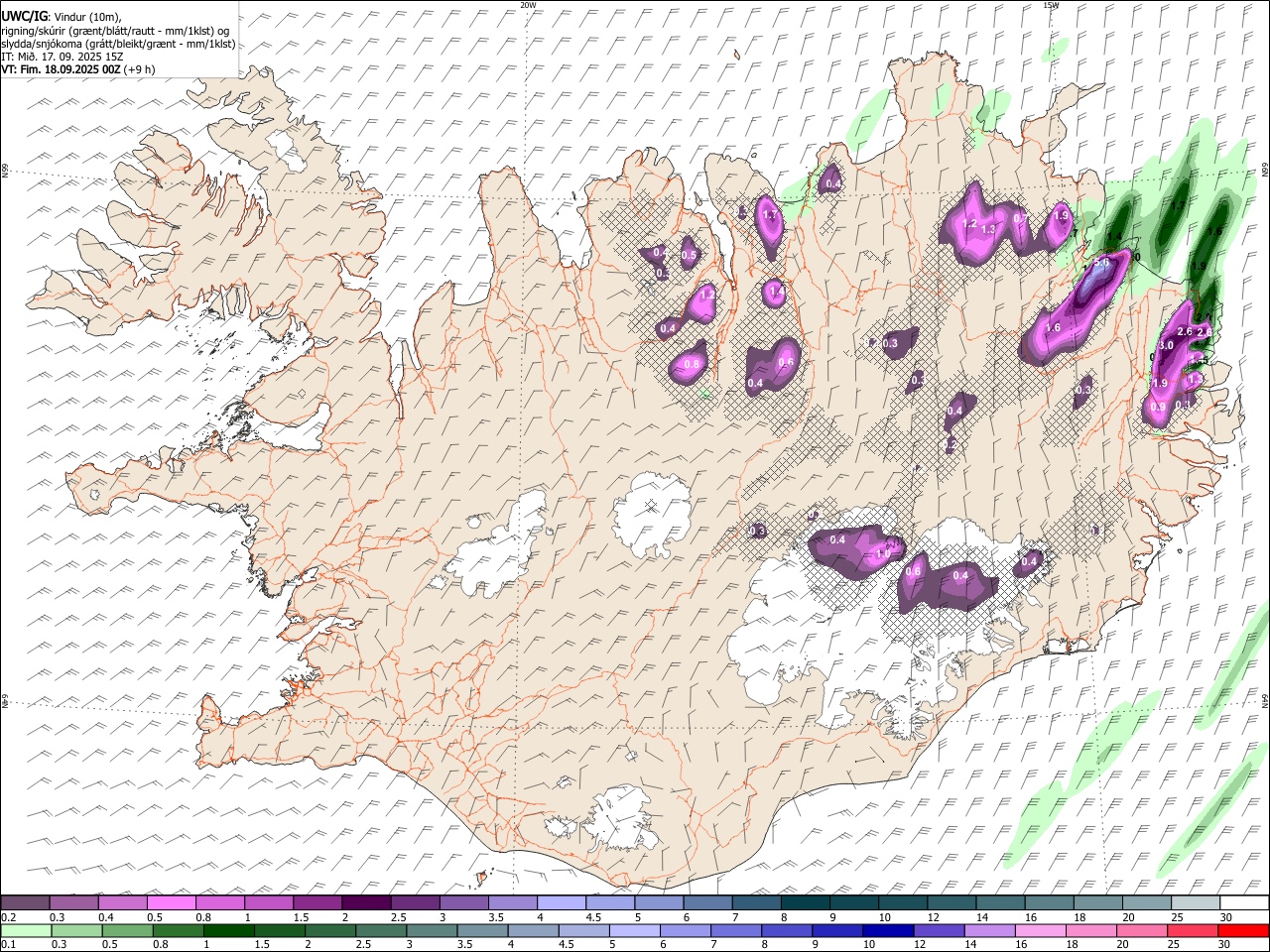This screenshot has height=952, width=1270.
Task: Choose top legend swatch between 9 and 10
Action: pyautogui.click(x=853, y=902)
